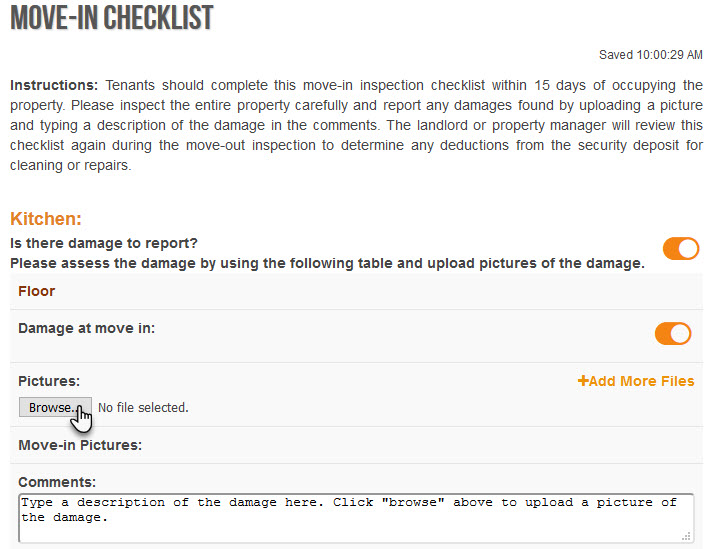Image resolution: width=711 pixels, height=549 pixels.
Task: Focus the Comments description text box
Action: click(x=356, y=518)
